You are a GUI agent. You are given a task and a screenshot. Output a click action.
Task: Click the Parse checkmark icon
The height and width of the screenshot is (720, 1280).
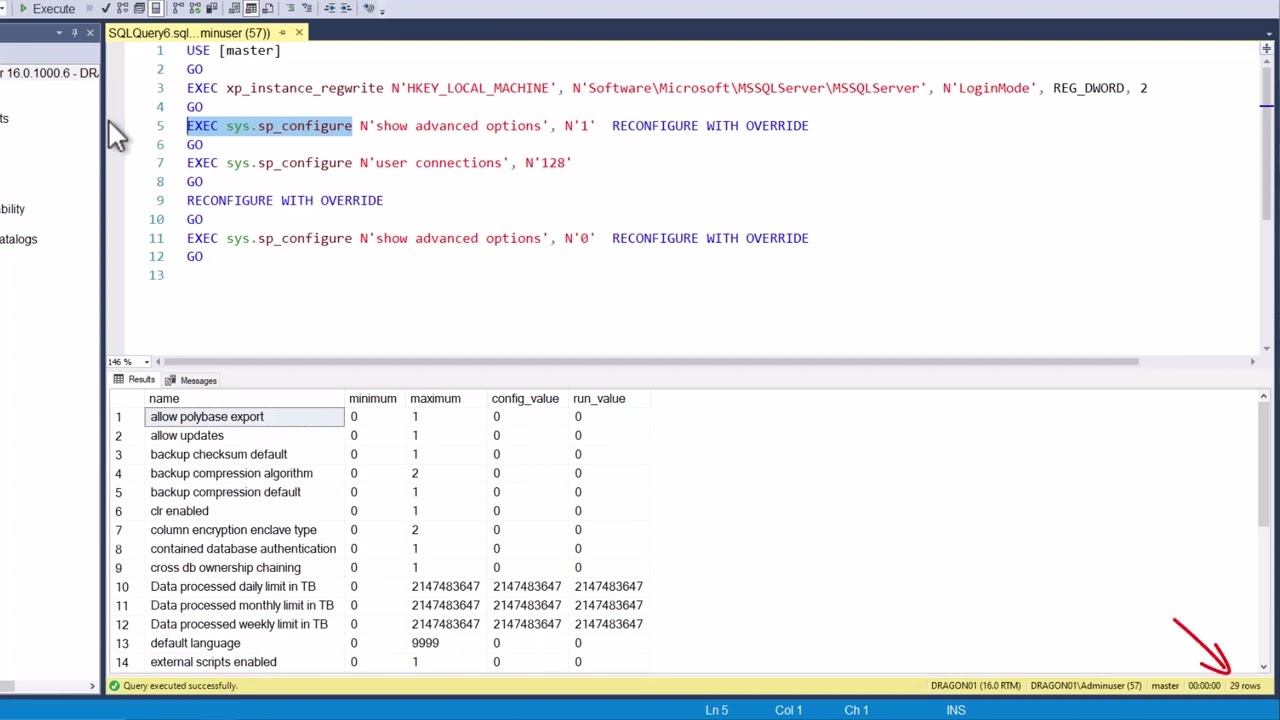pyautogui.click(x=106, y=8)
